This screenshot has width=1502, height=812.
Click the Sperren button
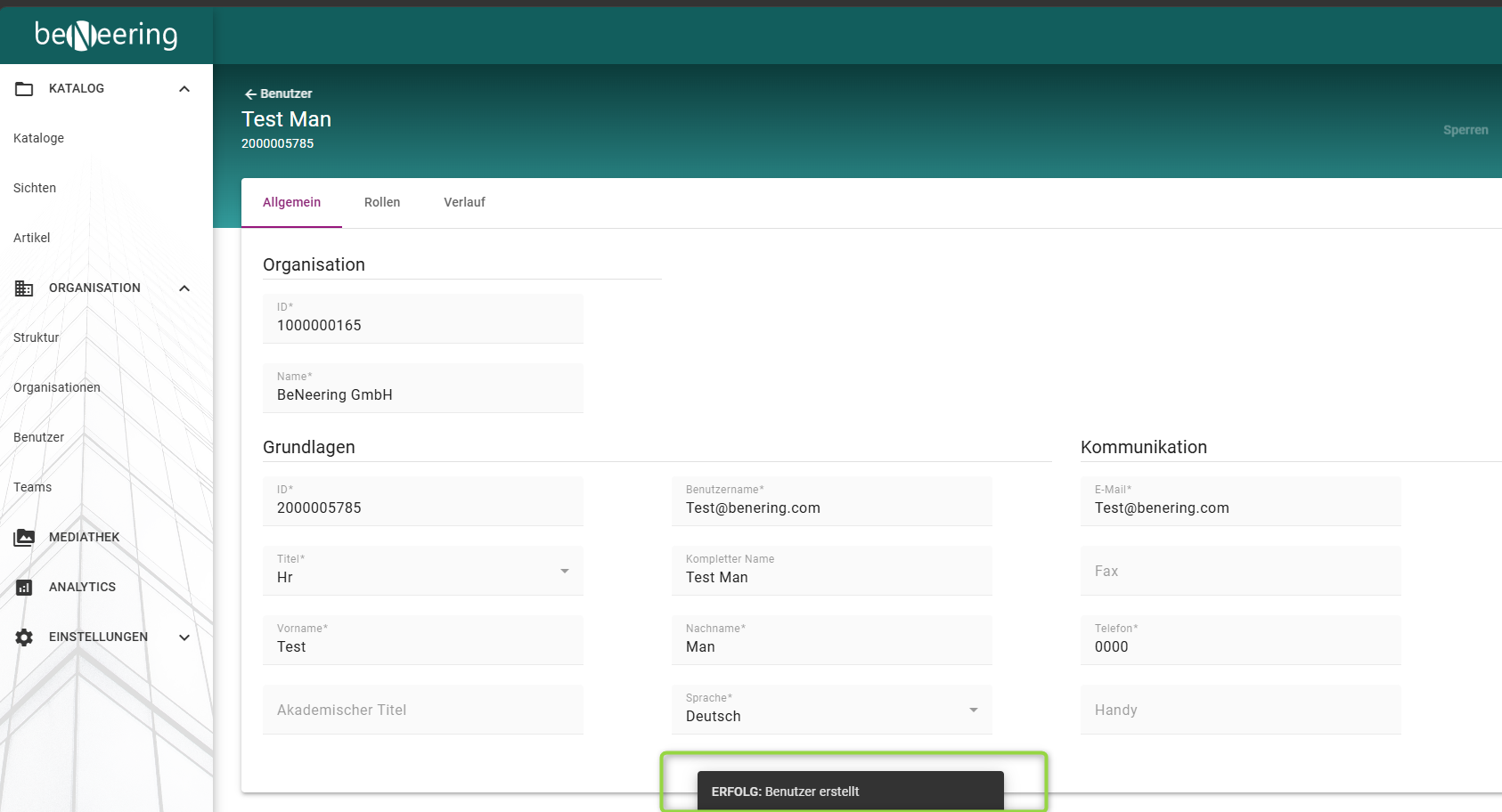click(1465, 130)
